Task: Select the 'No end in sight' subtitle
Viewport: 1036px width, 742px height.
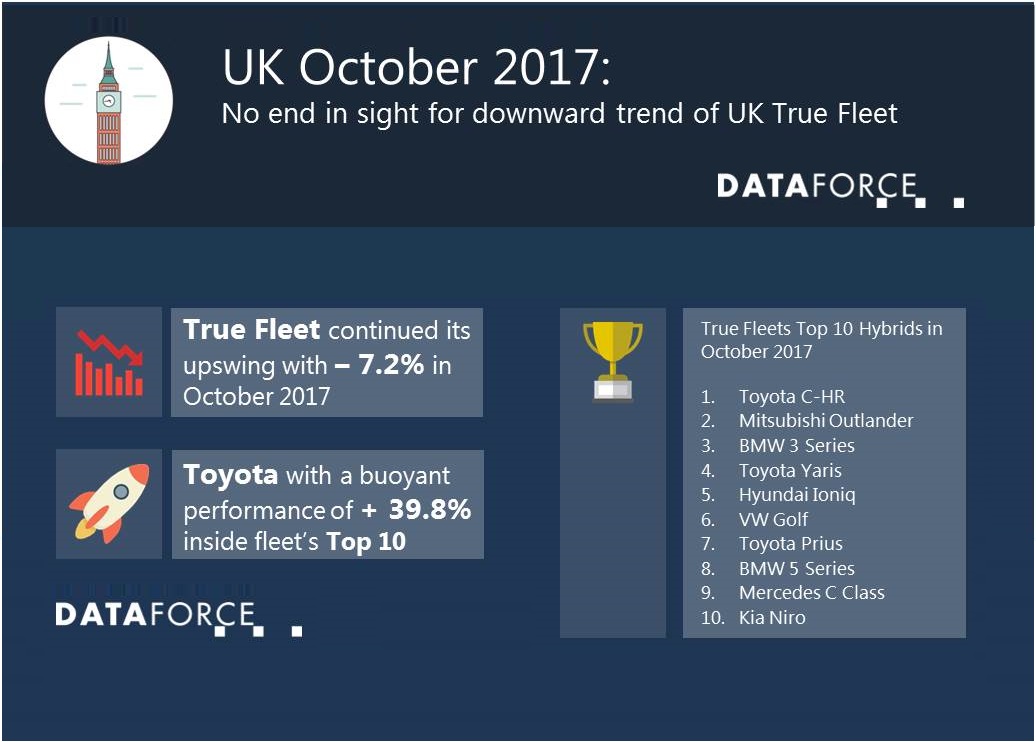Action: 560,114
